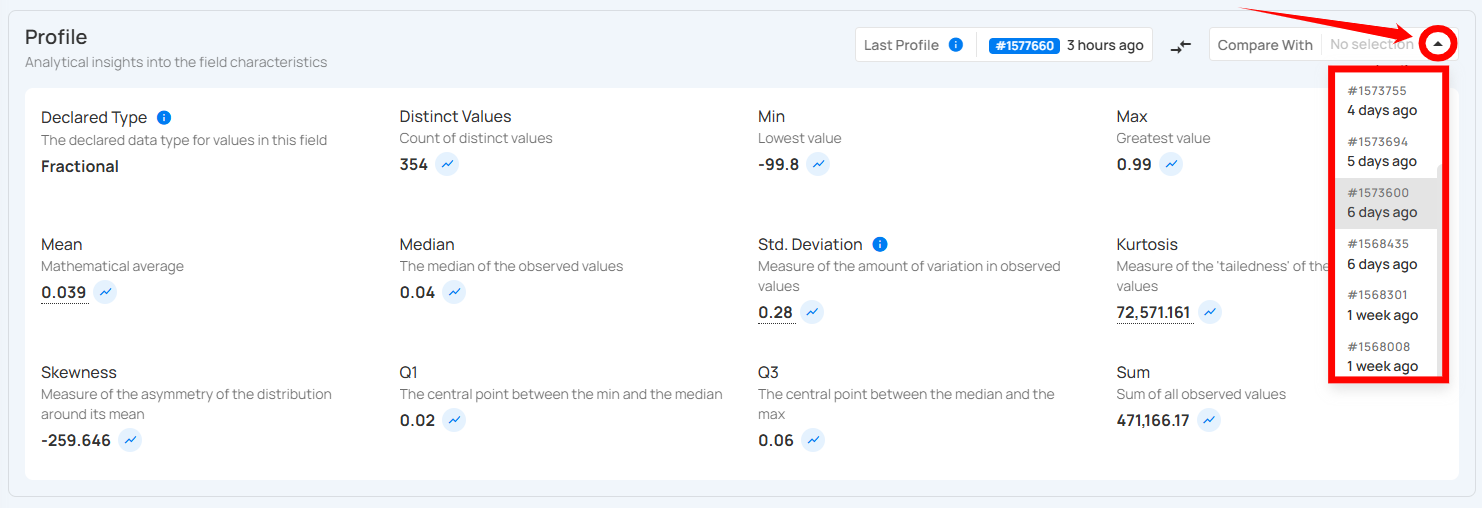Viewport: 1482px width, 508px height.
Task: Click the #1577660 last profile badge
Action: (x=1023, y=45)
